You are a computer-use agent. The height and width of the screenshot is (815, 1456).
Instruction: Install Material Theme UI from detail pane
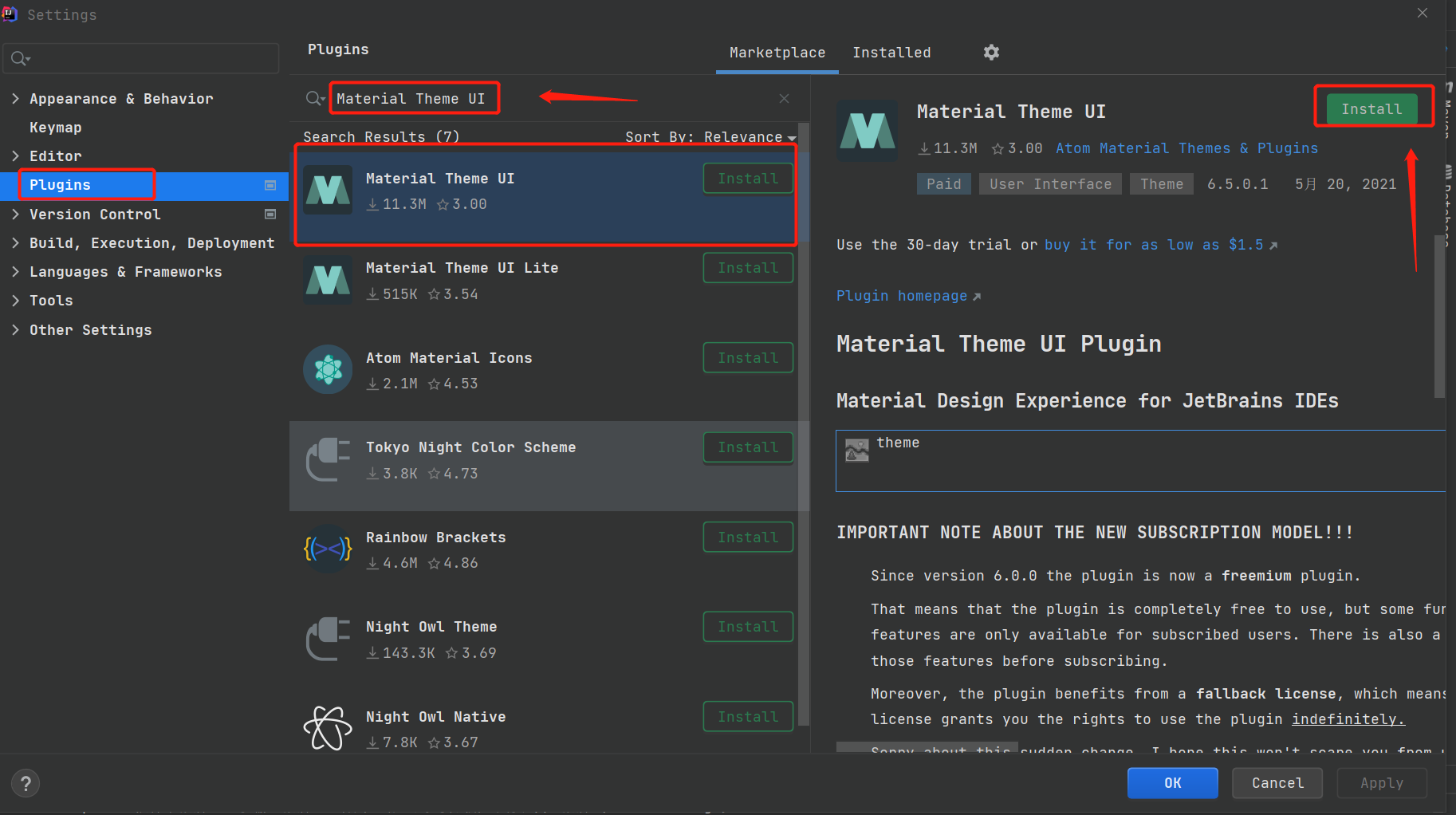click(1371, 109)
